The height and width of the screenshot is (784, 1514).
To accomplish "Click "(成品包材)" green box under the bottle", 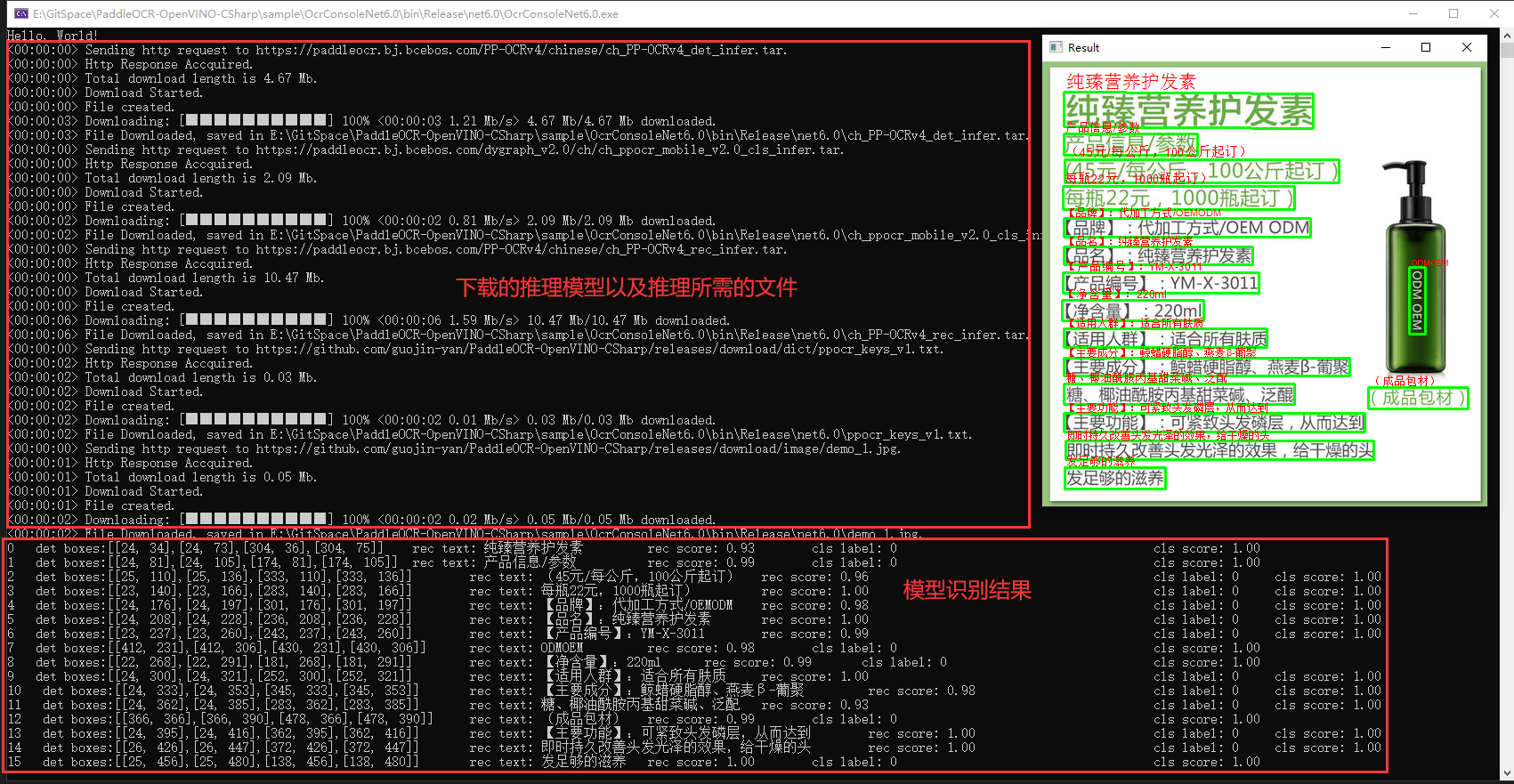I will pyautogui.click(x=1418, y=398).
